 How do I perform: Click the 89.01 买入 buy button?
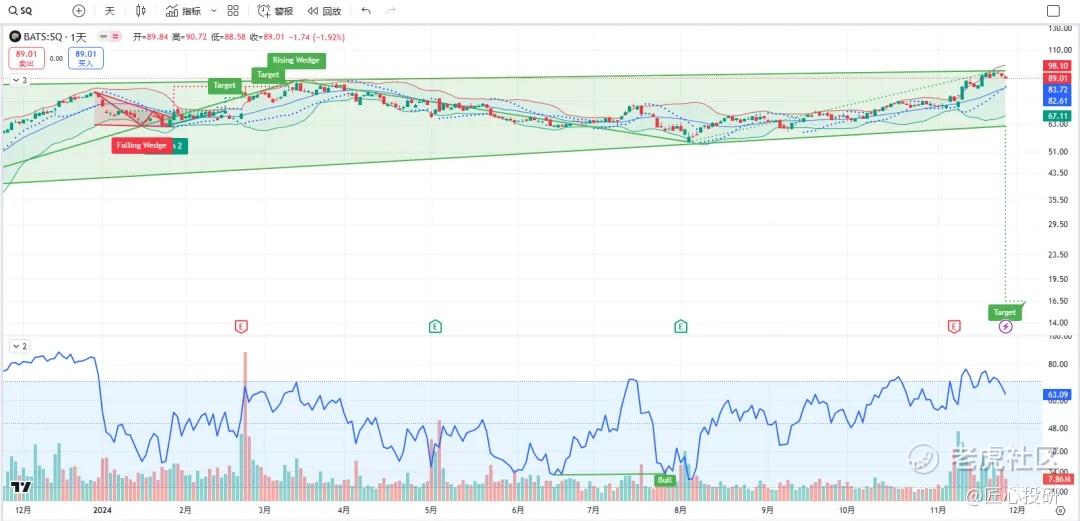(x=85, y=58)
